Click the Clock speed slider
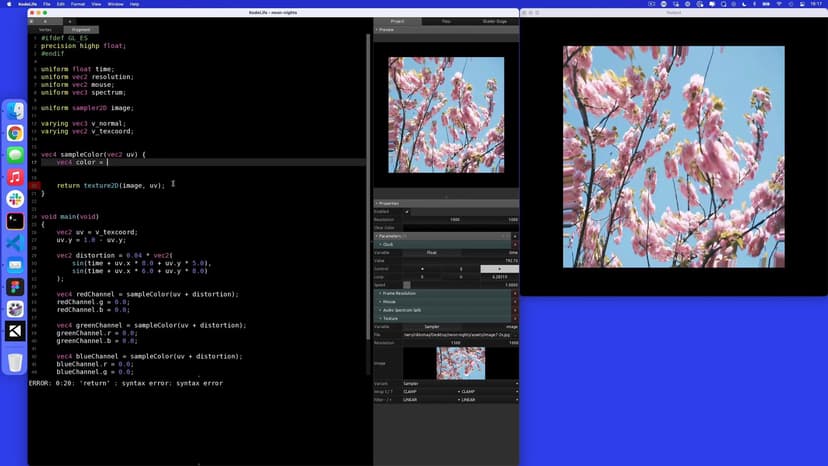This screenshot has height=466, width=828. [x=407, y=285]
